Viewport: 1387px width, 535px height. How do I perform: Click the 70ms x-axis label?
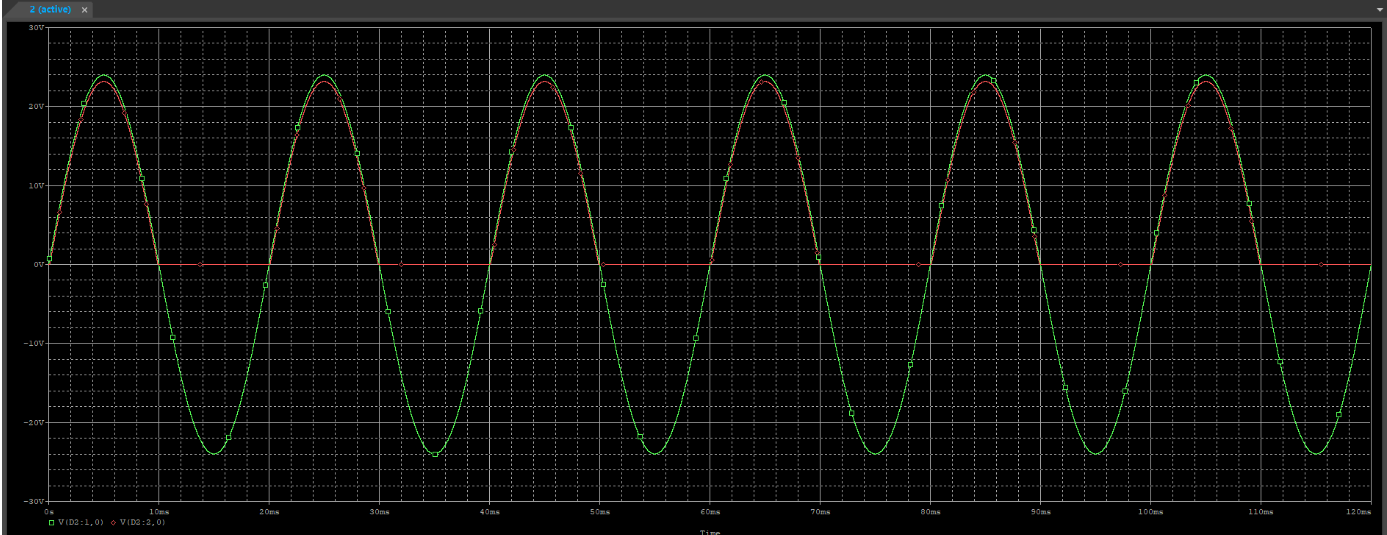[x=820, y=511]
